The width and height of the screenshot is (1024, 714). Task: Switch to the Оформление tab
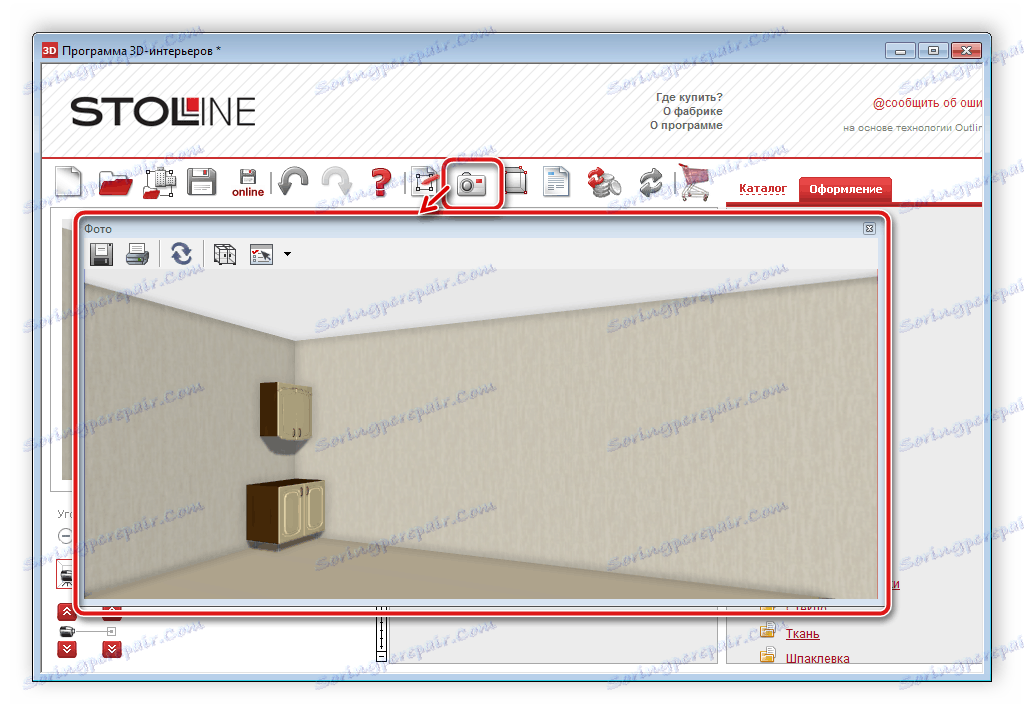click(846, 189)
